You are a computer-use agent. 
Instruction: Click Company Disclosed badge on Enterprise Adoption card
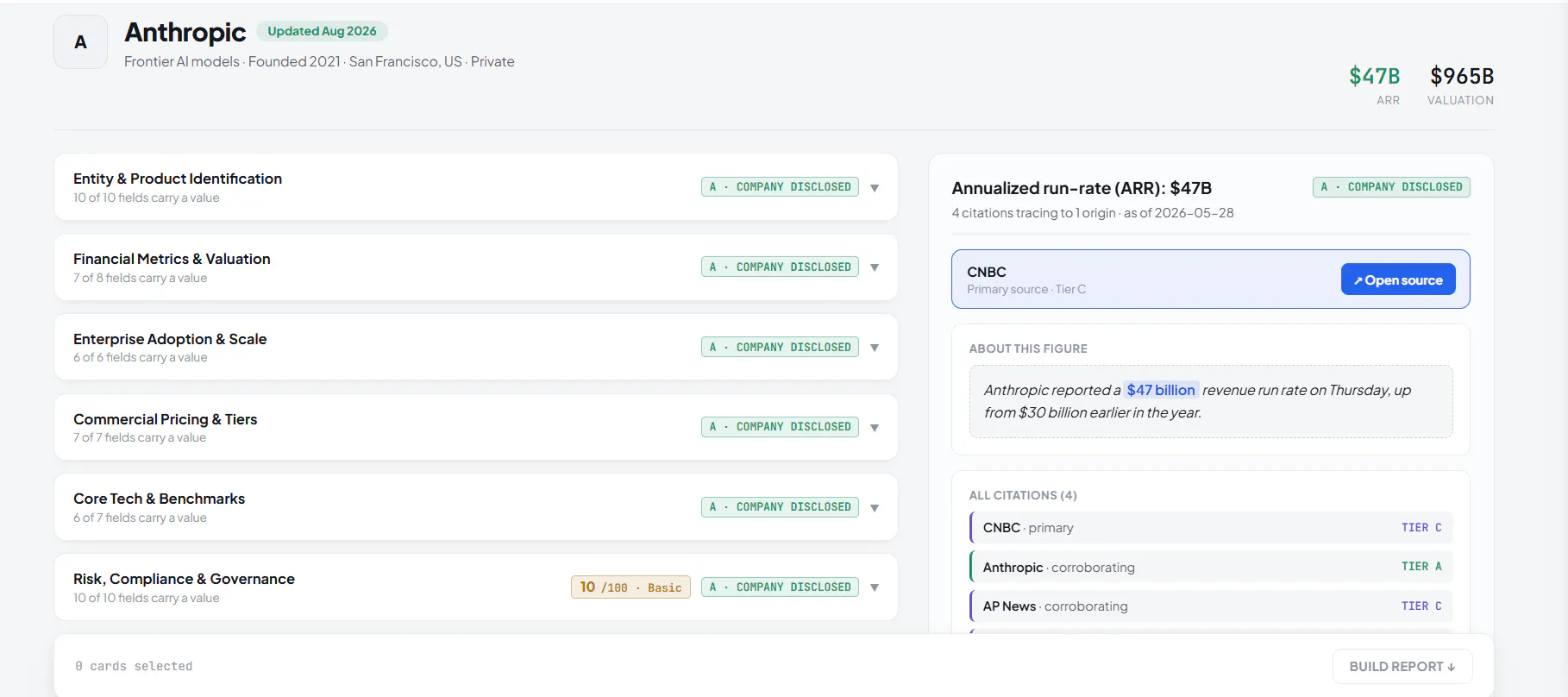click(x=780, y=347)
